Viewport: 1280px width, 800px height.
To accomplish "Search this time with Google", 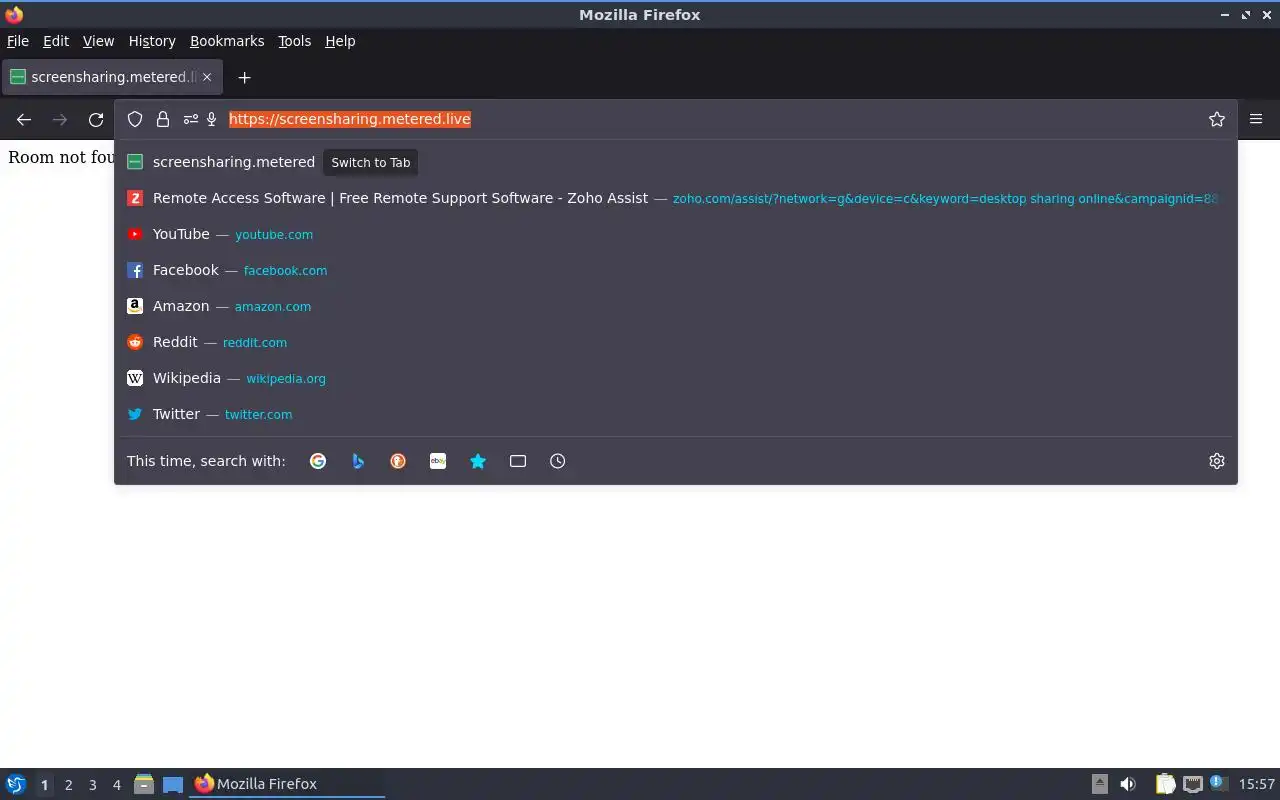I will click(318, 461).
